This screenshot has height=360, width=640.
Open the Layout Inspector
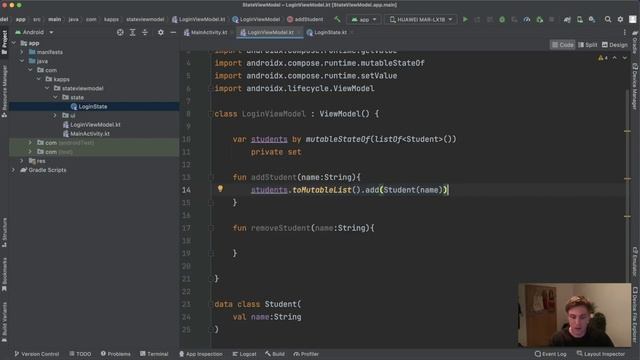pos(600,354)
